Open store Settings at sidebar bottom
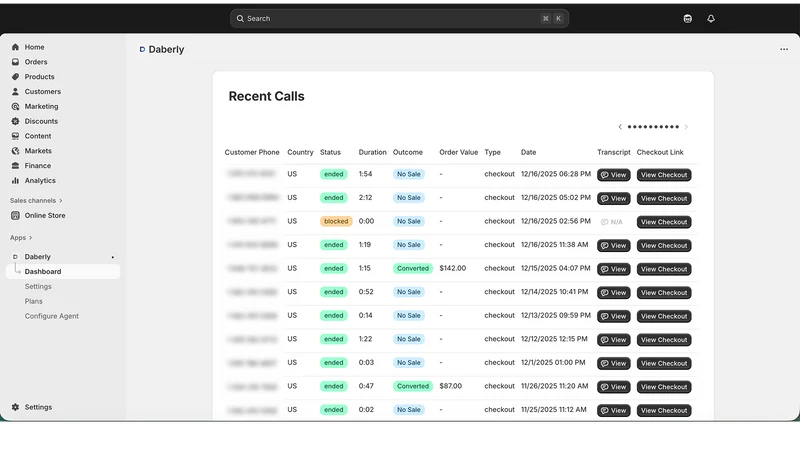 pyautogui.click(x=38, y=407)
